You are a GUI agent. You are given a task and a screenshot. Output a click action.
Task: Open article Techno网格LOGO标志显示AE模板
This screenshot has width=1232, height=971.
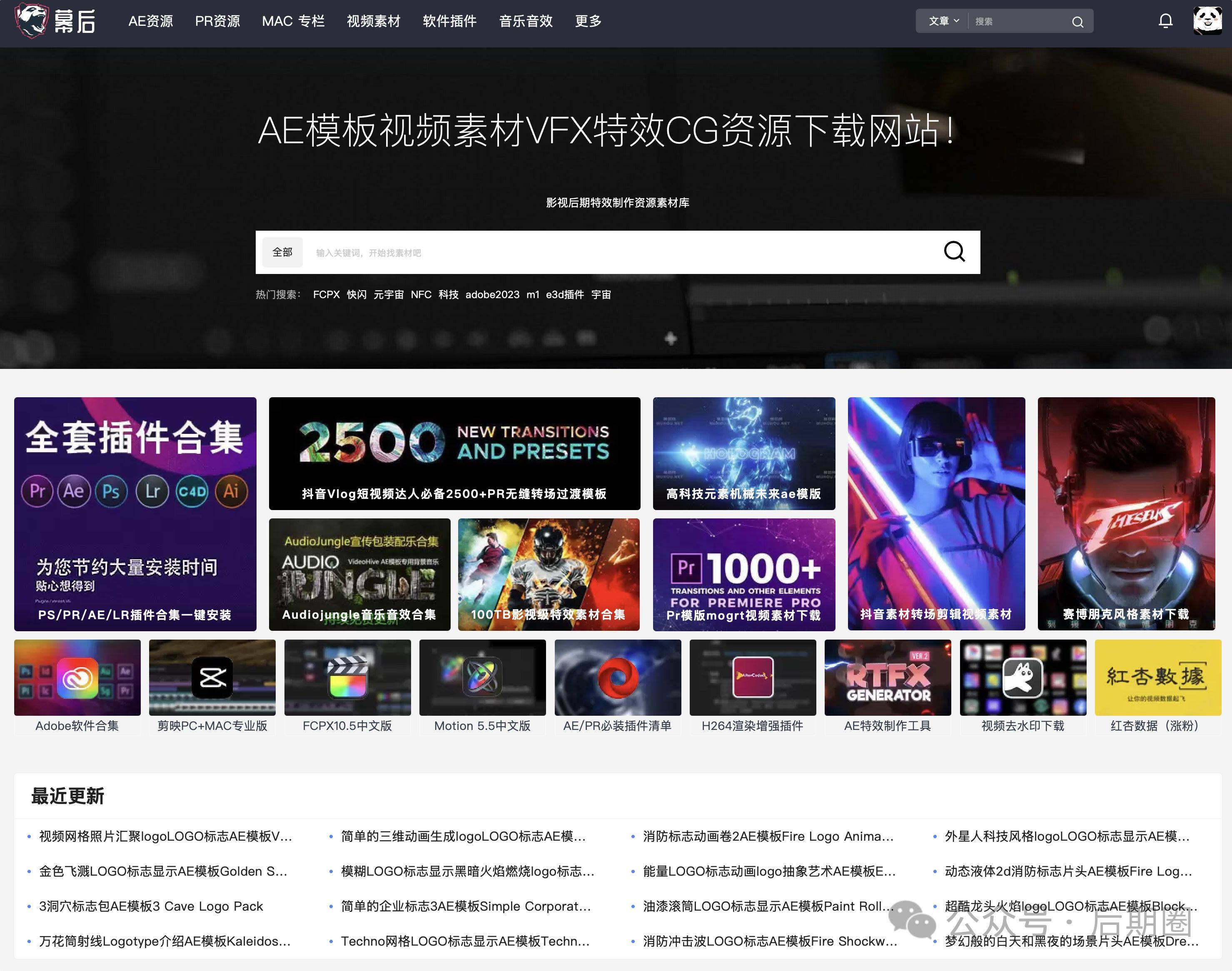point(466,941)
